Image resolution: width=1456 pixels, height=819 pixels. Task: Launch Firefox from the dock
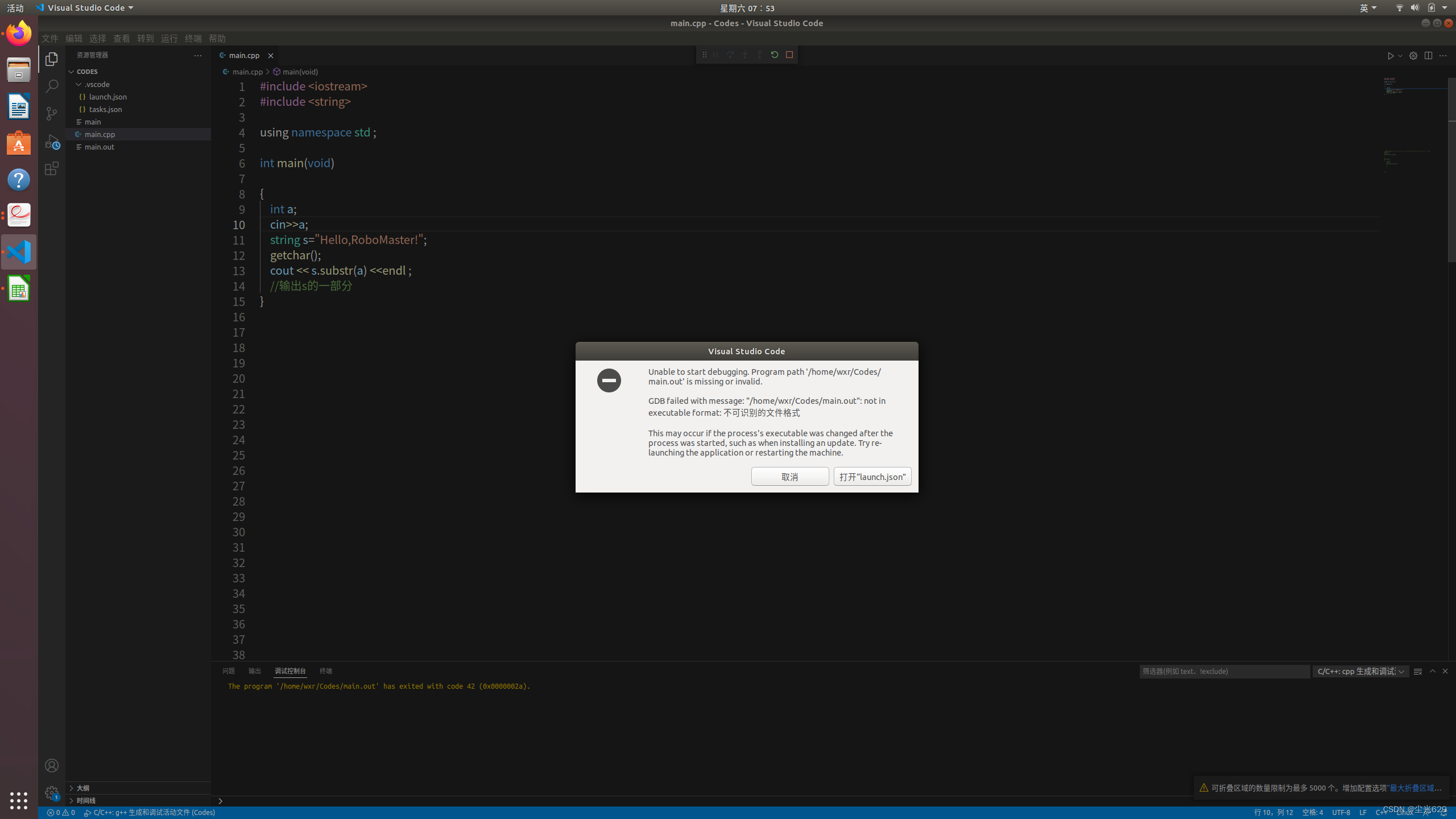coord(19,34)
